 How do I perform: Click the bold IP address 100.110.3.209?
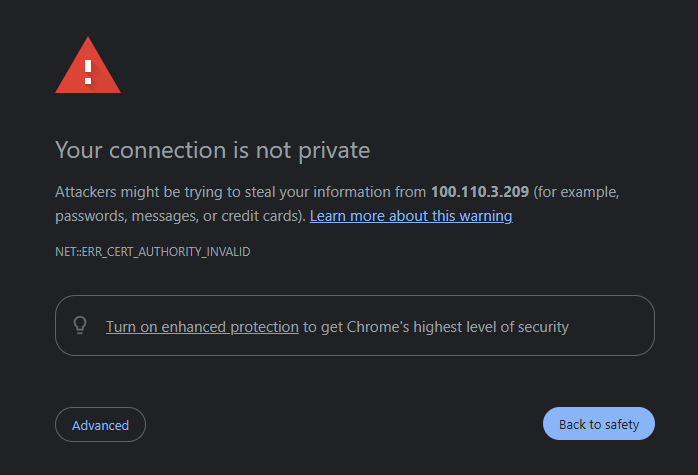click(x=479, y=191)
